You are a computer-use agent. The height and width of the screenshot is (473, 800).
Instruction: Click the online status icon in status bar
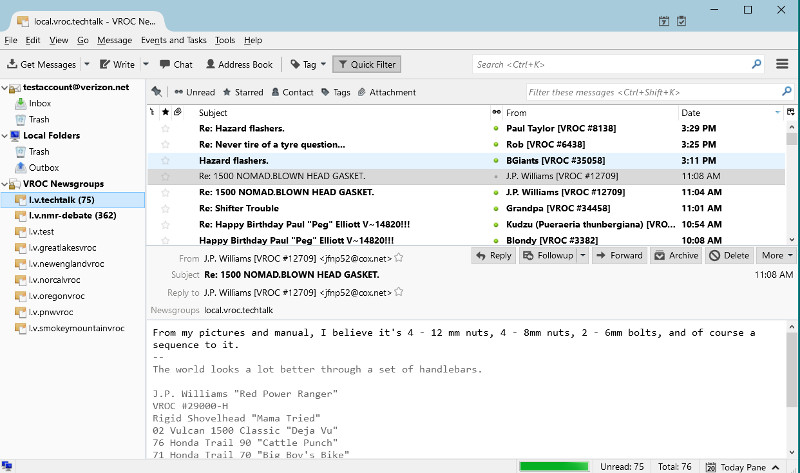[7, 466]
